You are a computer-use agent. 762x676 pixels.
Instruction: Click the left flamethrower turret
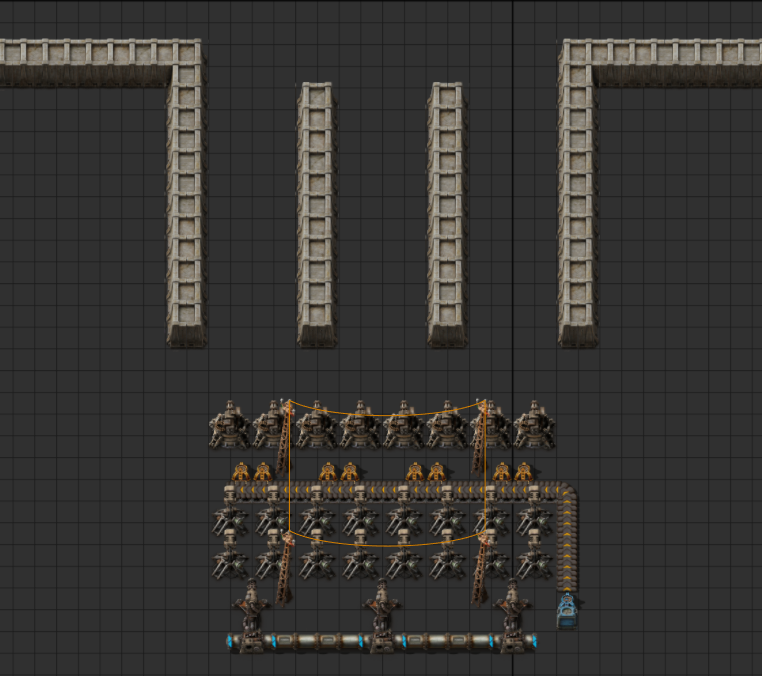pos(251,616)
